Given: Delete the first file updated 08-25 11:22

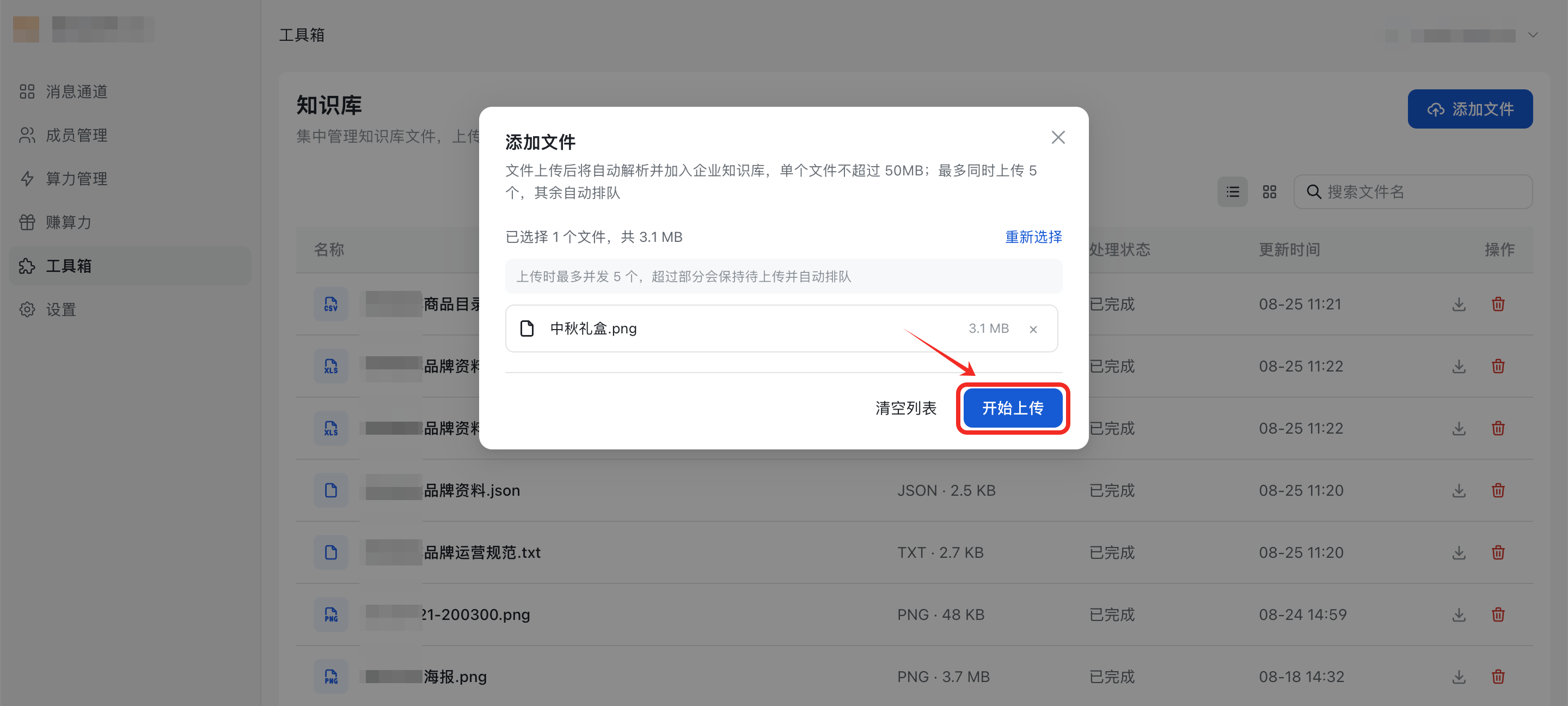Looking at the screenshot, I should pyautogui.click(x=1498, y=366).
